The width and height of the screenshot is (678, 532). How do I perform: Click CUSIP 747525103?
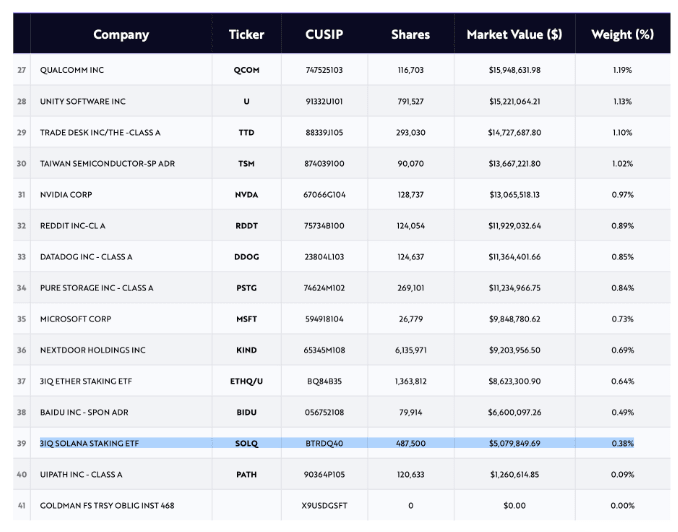[x=324, y=70]
